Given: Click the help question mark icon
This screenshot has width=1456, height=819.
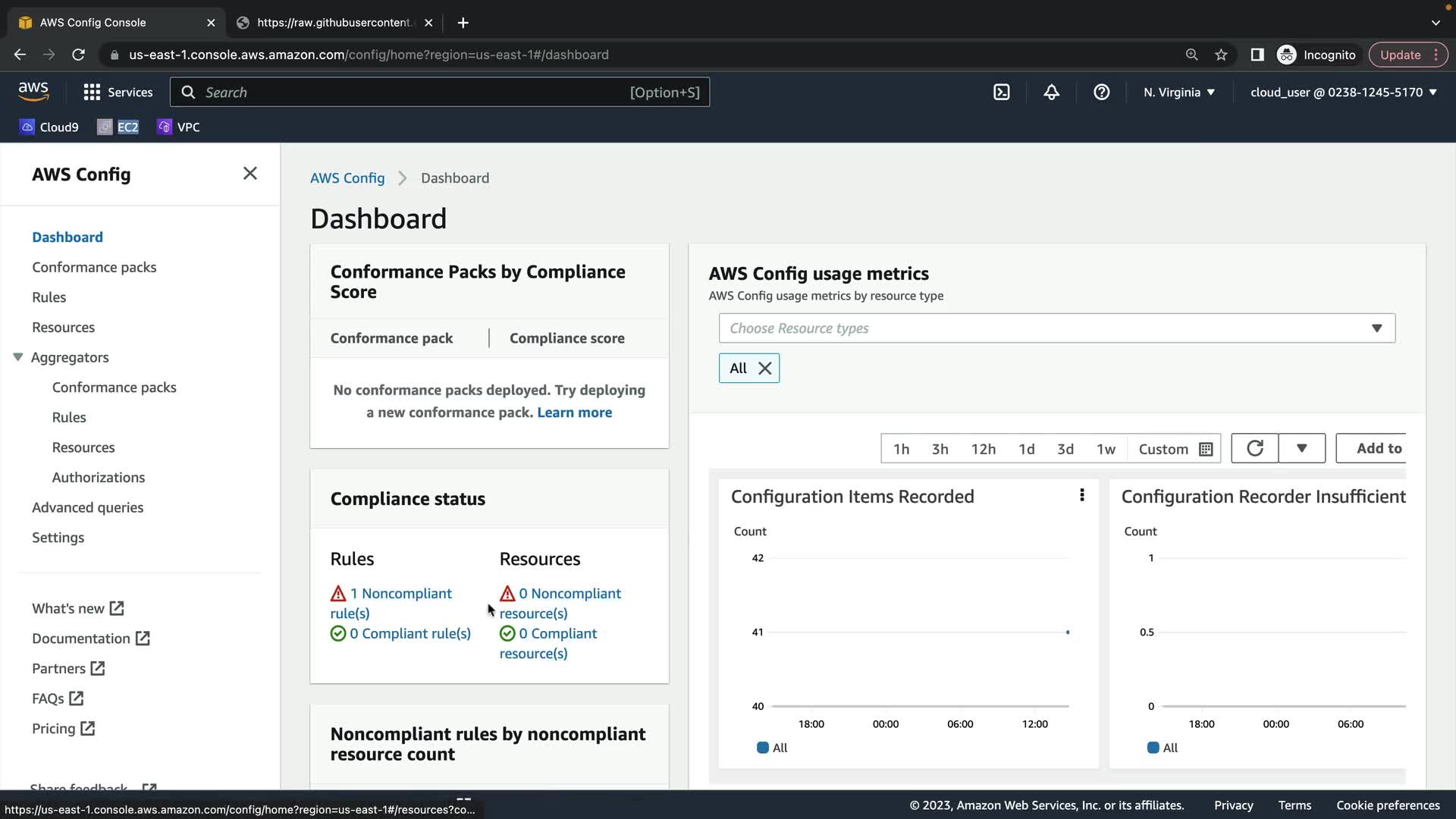Looking at the screenshot, I should tap(1101, 92).
